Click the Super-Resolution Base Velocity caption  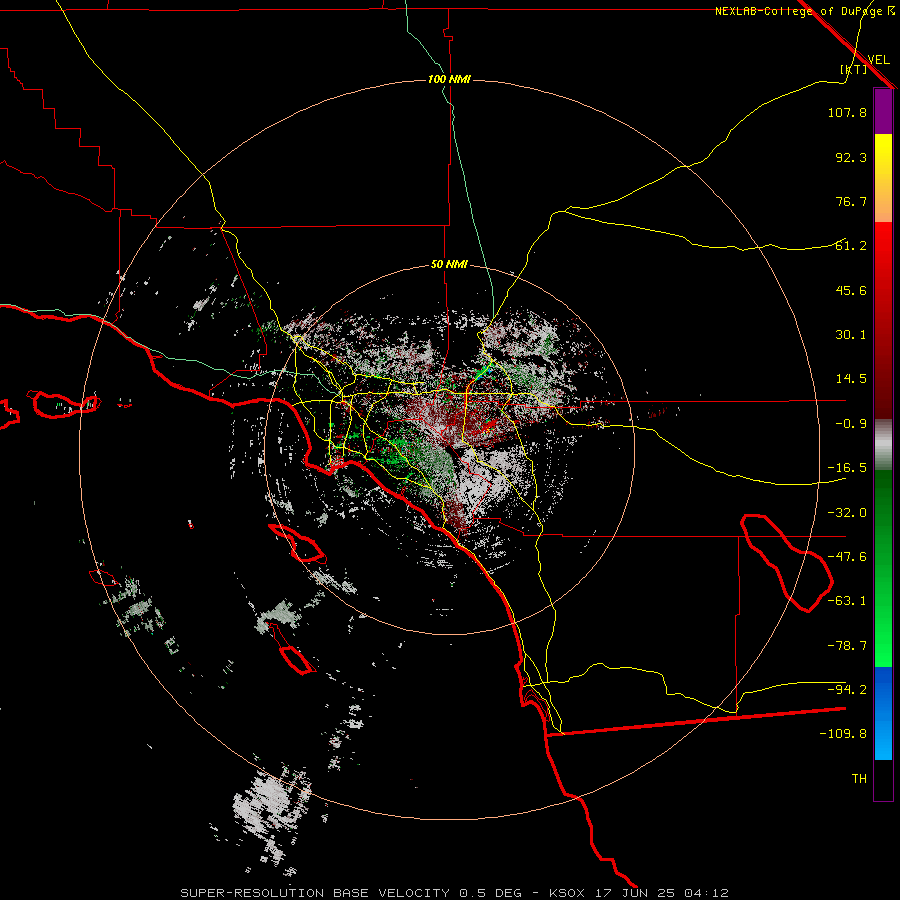click(455, 893)
